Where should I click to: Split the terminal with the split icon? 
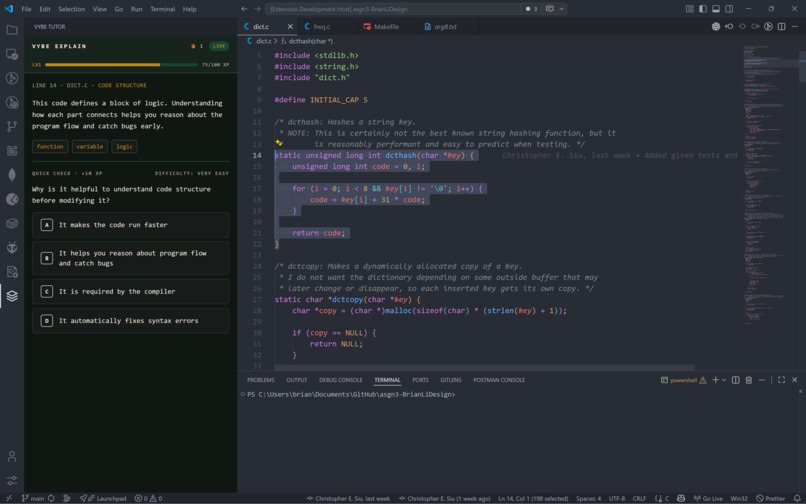(736, 380)
